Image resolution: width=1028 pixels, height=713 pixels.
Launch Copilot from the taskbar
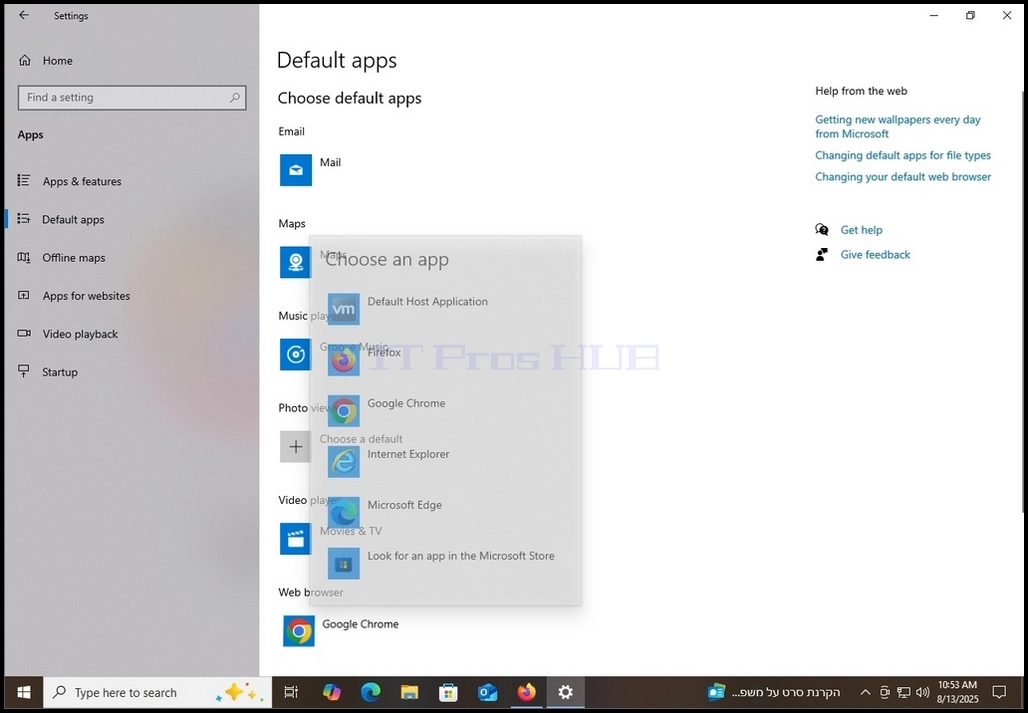pyautogui.click(x=332, y=692)
